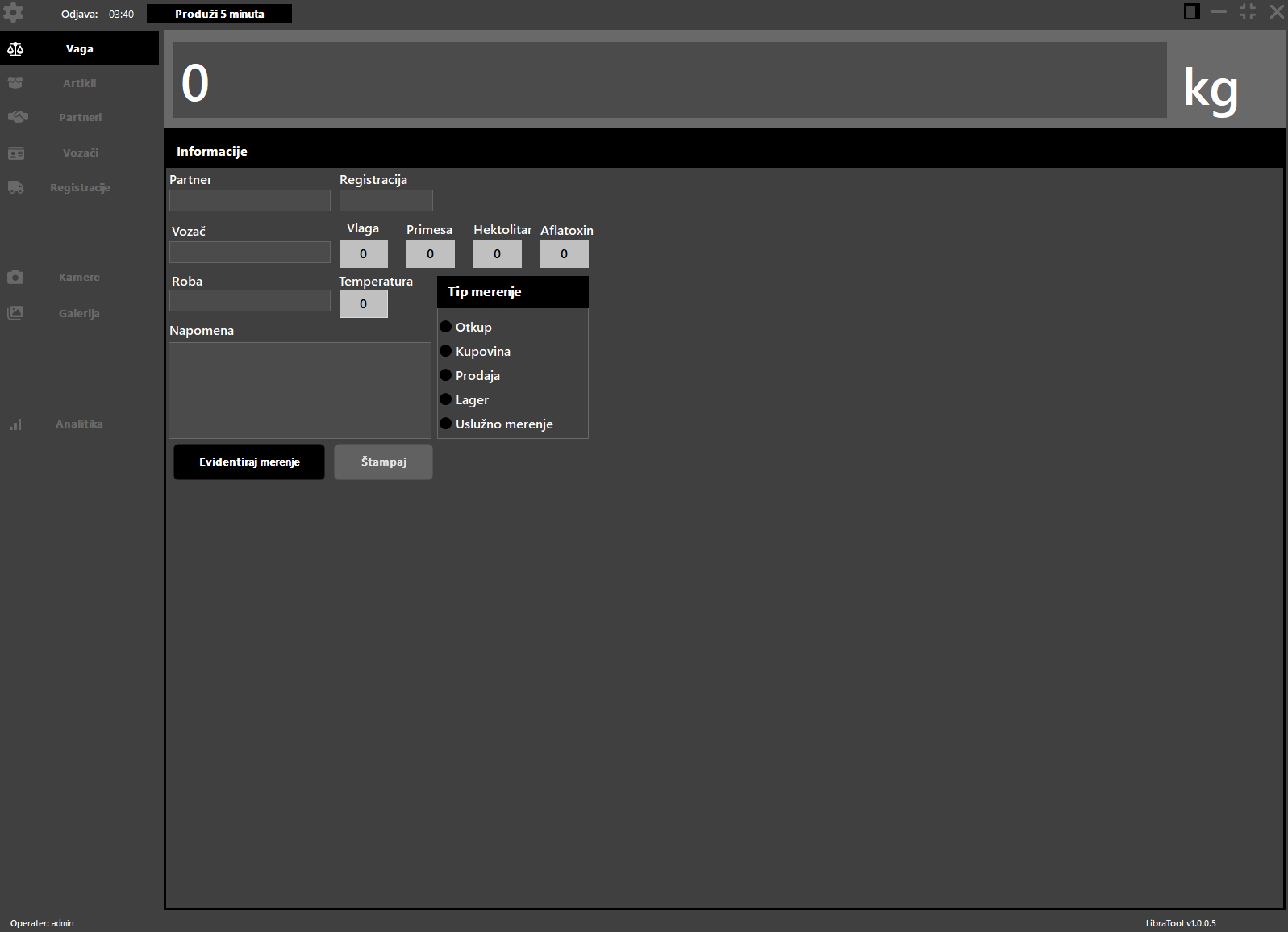Viewport: 1288px width, 932px height.
Task: Click the weight display field
Action: point(670,80)
